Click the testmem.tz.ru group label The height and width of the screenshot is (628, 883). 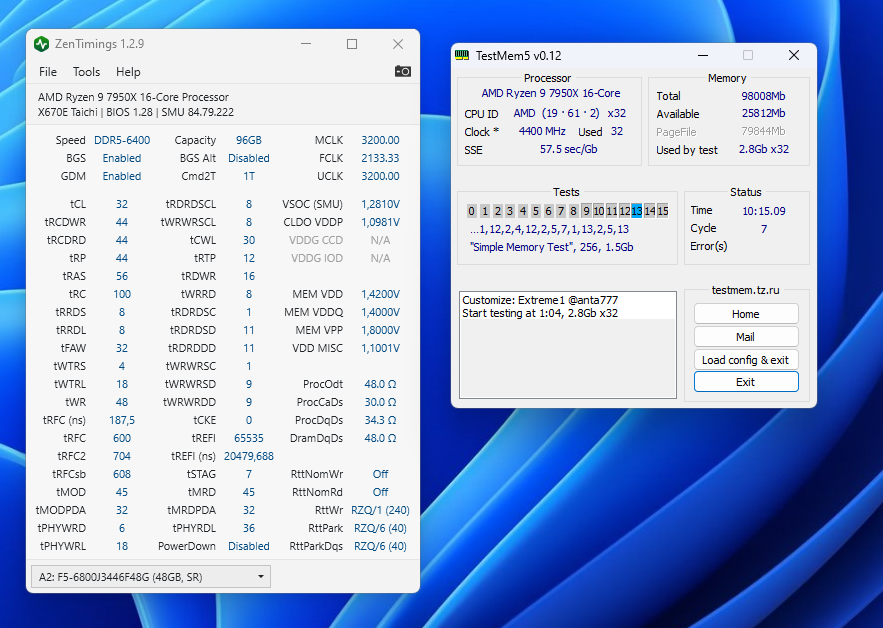click(746, 290)
